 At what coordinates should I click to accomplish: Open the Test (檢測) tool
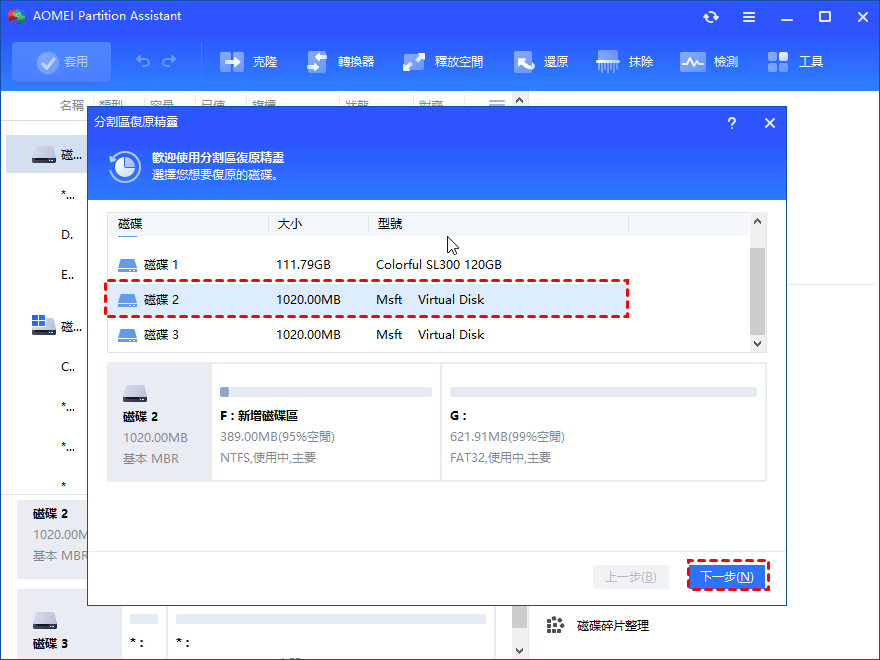coord(709,62)
